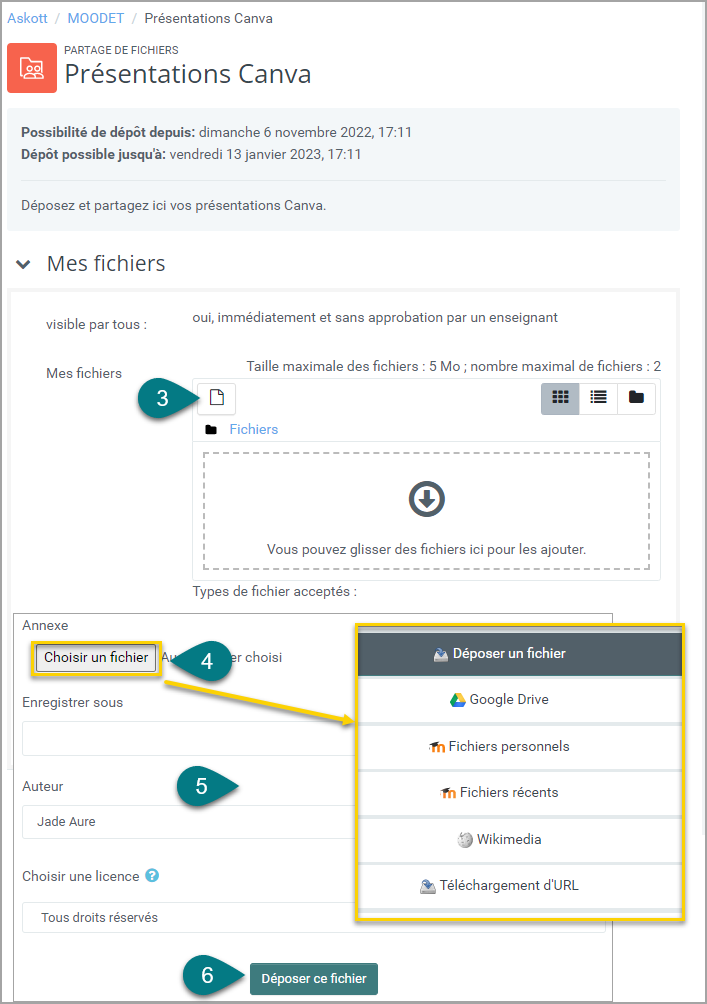
Task: Collapse the Mes fichiers section
Action: click(x=24, y=264)
